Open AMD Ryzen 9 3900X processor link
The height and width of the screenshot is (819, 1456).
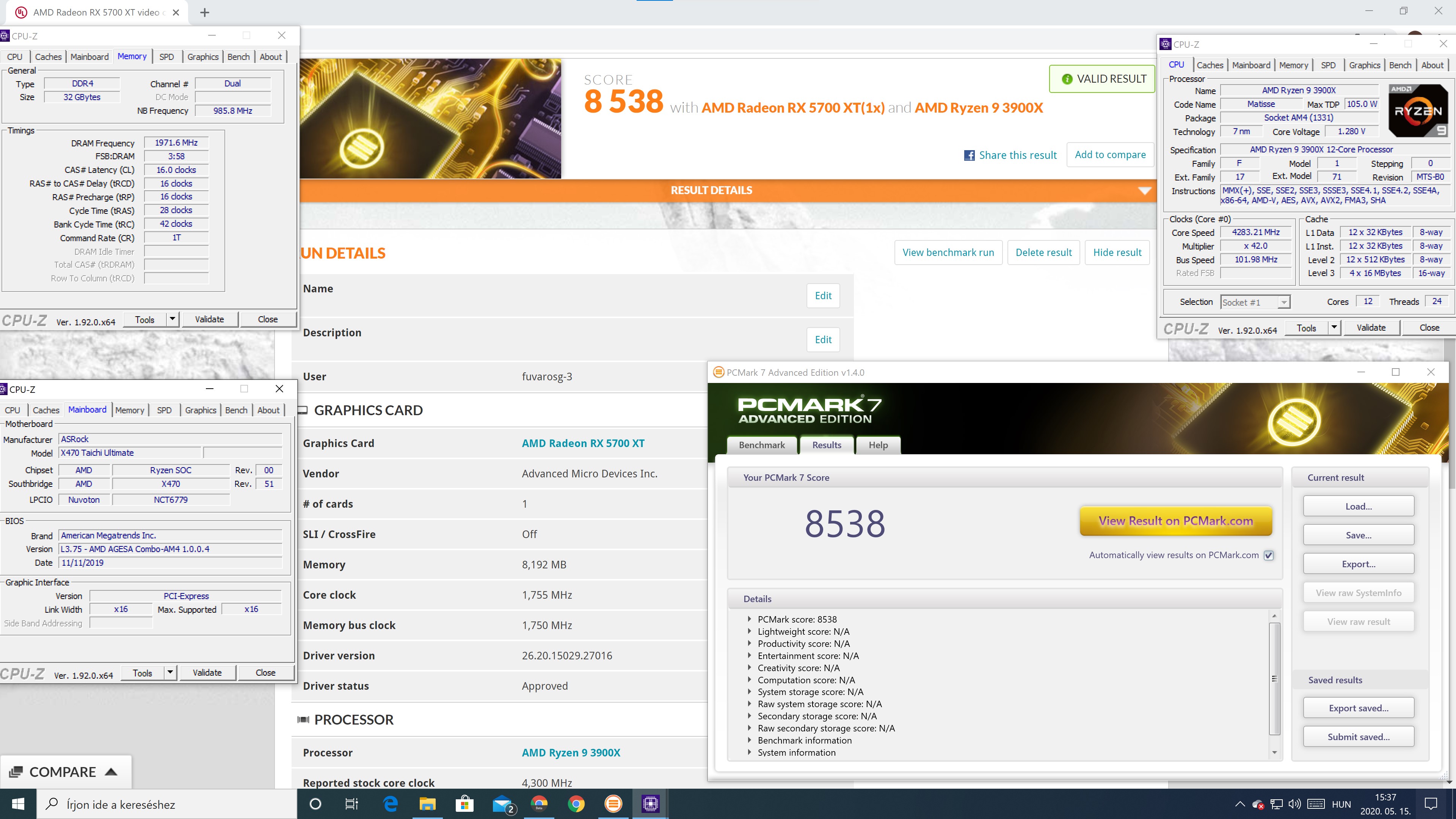click(x=571, y=752)
